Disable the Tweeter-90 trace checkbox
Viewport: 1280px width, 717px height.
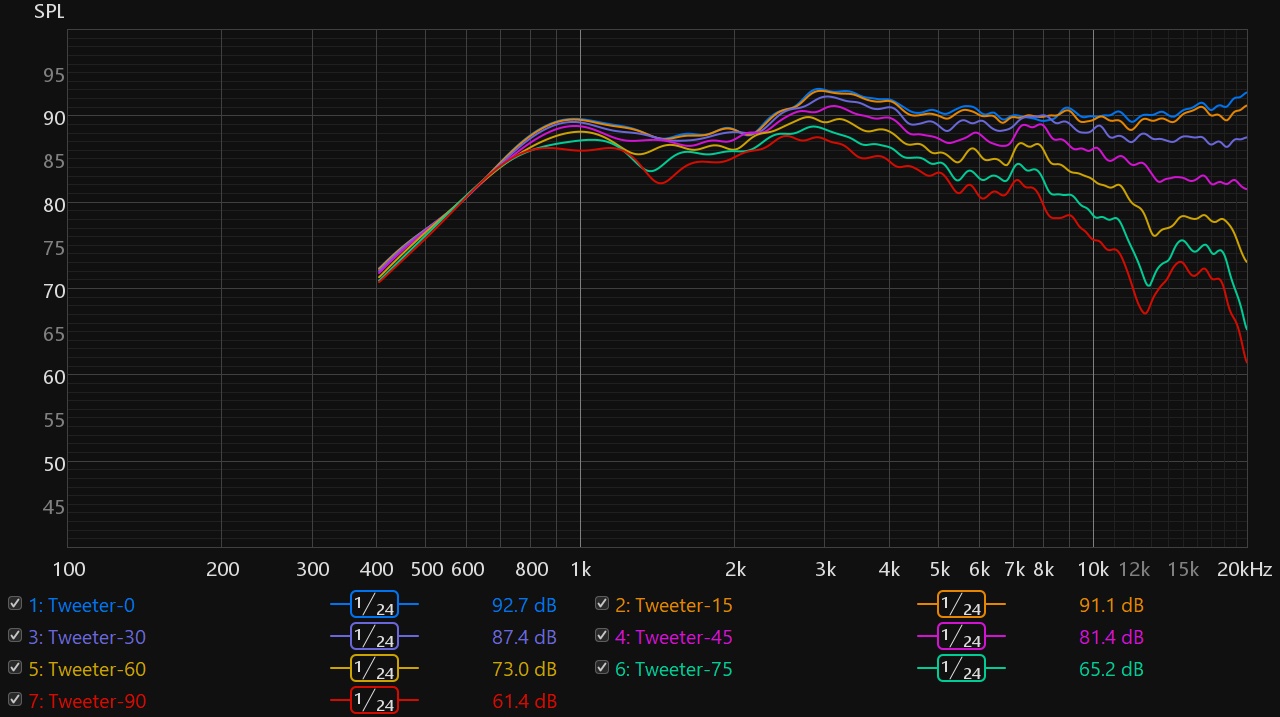[x=15, y=700]
